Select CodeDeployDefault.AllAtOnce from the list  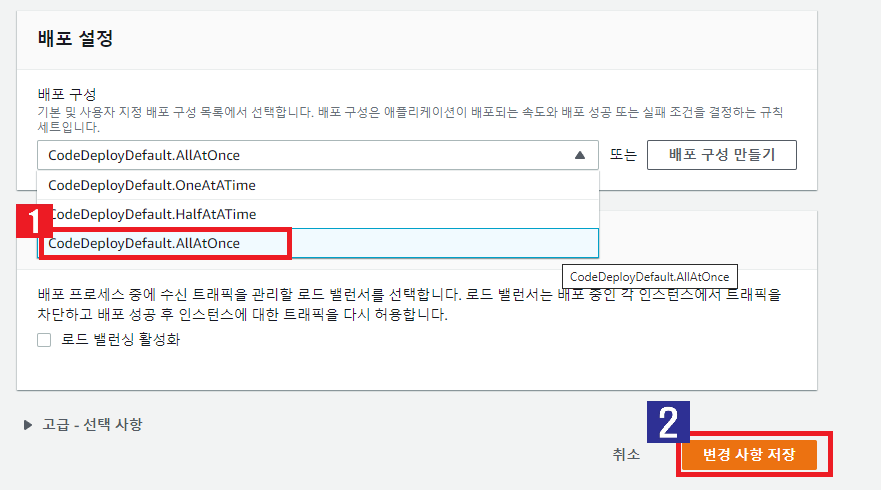coord(318,243)
